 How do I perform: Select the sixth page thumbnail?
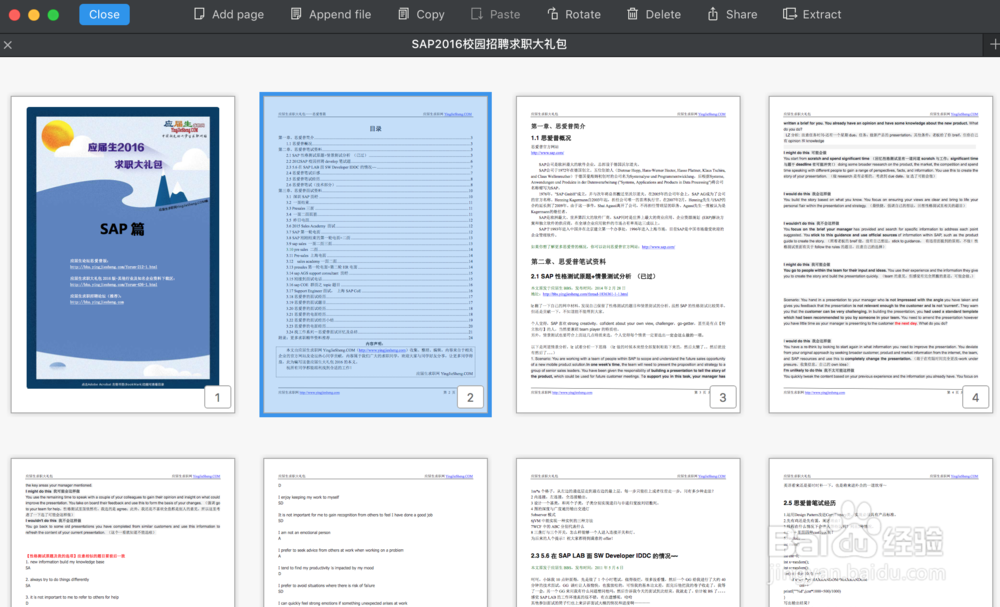[x=376, y=532]
